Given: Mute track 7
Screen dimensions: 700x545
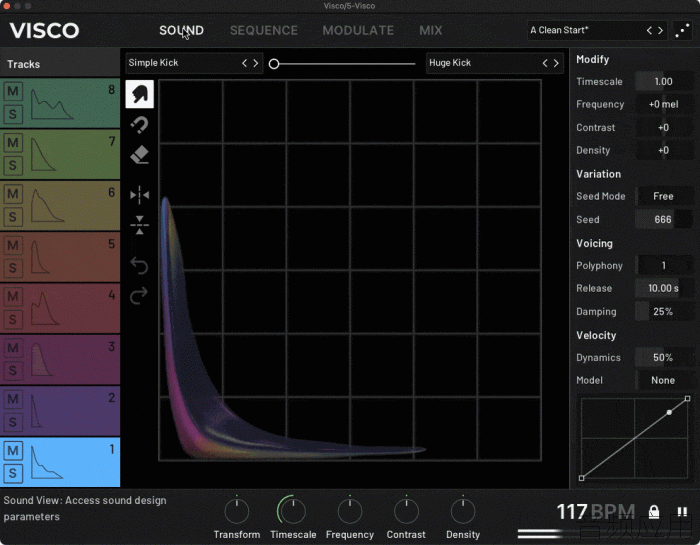Looking at the screenshot, I should pyautogui.click(x=13, y=143).
